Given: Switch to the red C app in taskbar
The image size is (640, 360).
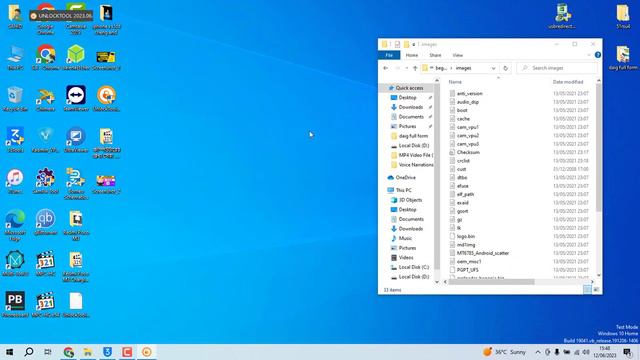Looking at the screenshot, I should click(127, 352).
